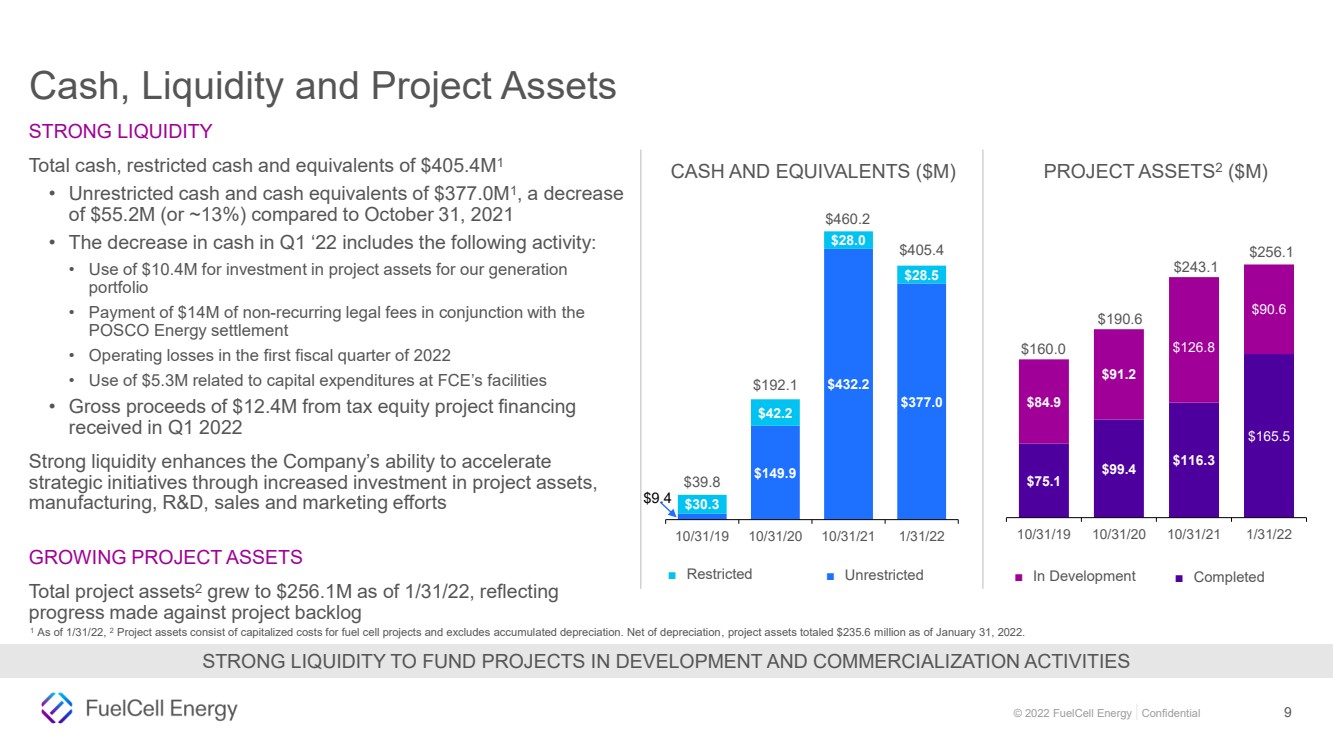Image resolution: width=1333 pixels, height=749 pixels.
Task: Click 1/31/22 on the cash chart axis
Action: (x=921, y=536)
